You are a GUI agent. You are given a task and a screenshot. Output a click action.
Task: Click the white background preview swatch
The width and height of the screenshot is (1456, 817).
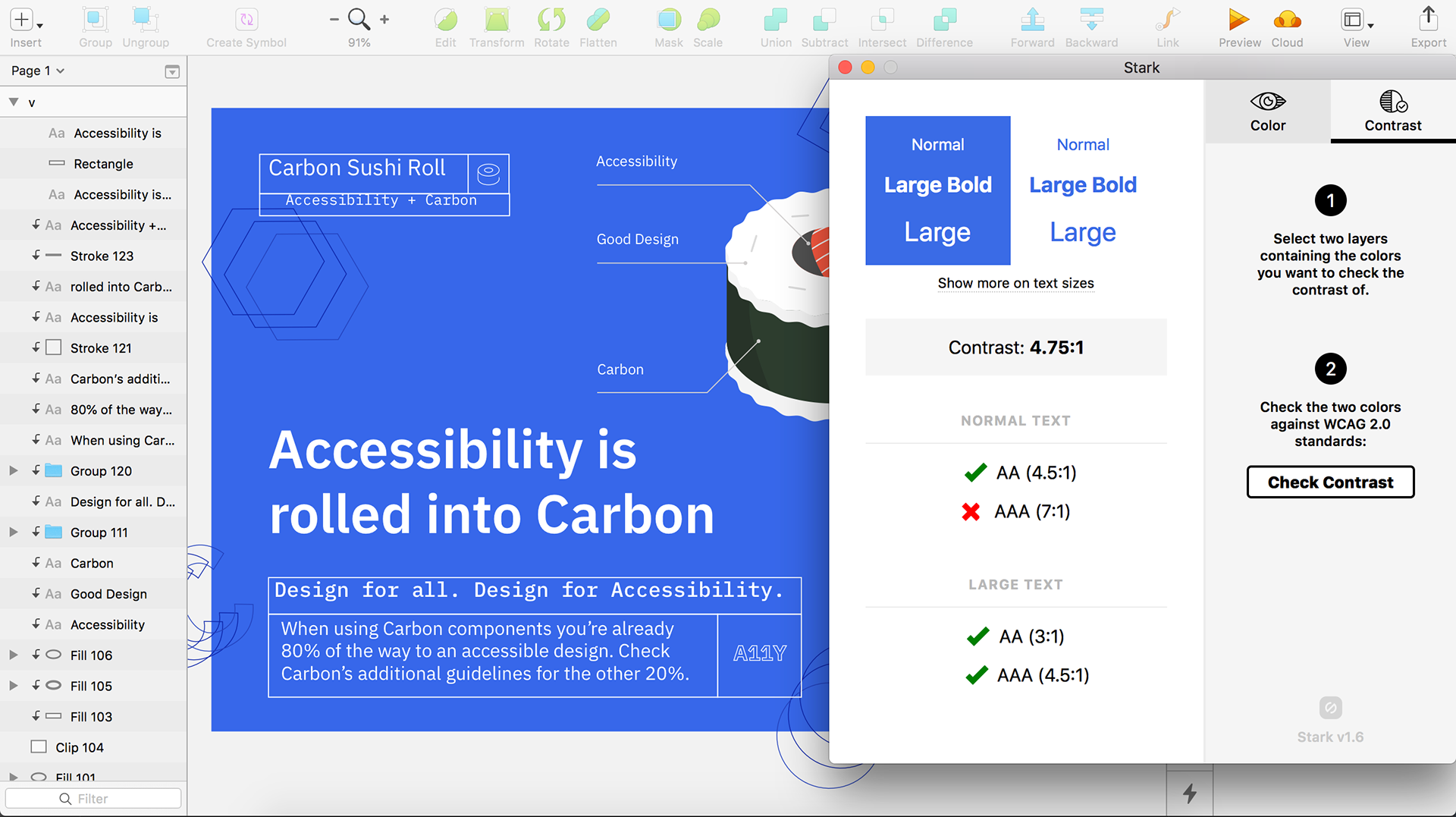pyautogui.click(x=1083, y=190)
